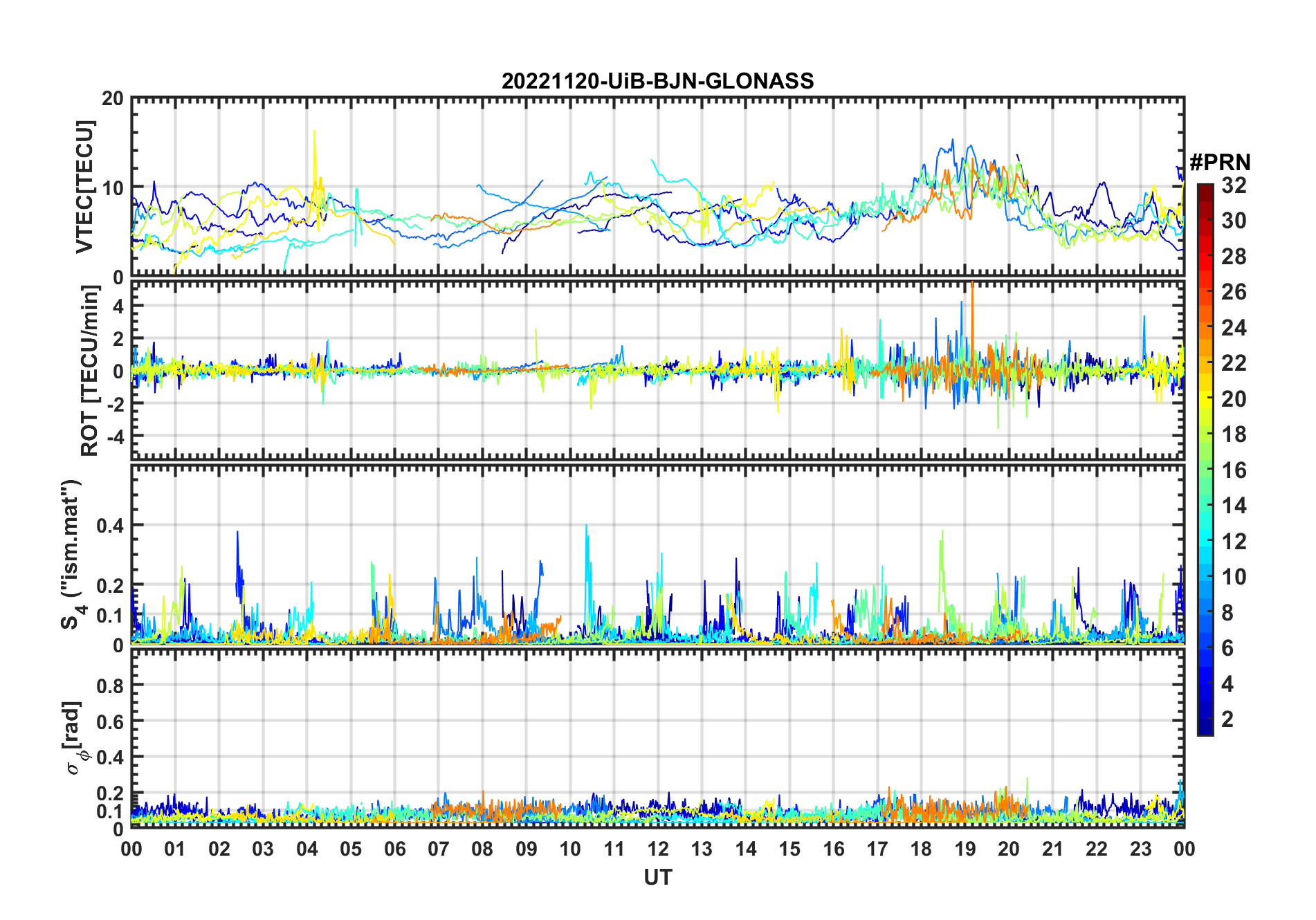Image resolution: width=1316 pixels, height=920 pixels.
Task: Click sigma phi axis tick label 0.8
Action: click(x=110, y=686)
